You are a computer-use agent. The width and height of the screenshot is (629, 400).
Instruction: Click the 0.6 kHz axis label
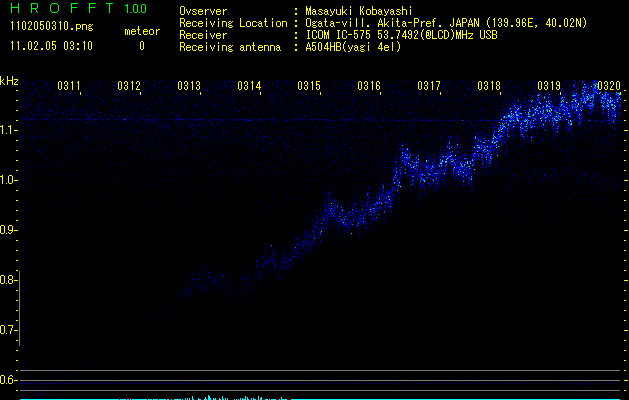(8, 380)
